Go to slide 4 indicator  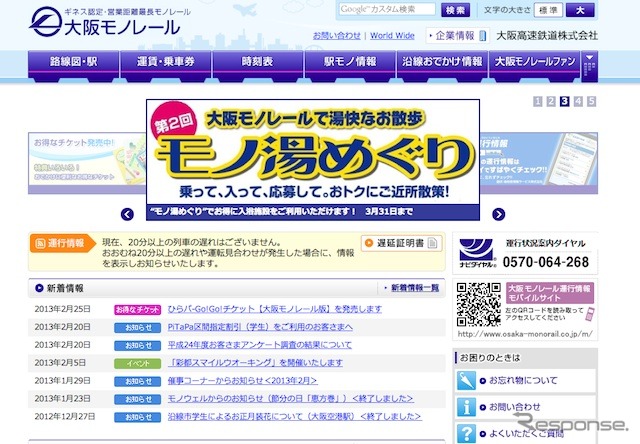578,101
